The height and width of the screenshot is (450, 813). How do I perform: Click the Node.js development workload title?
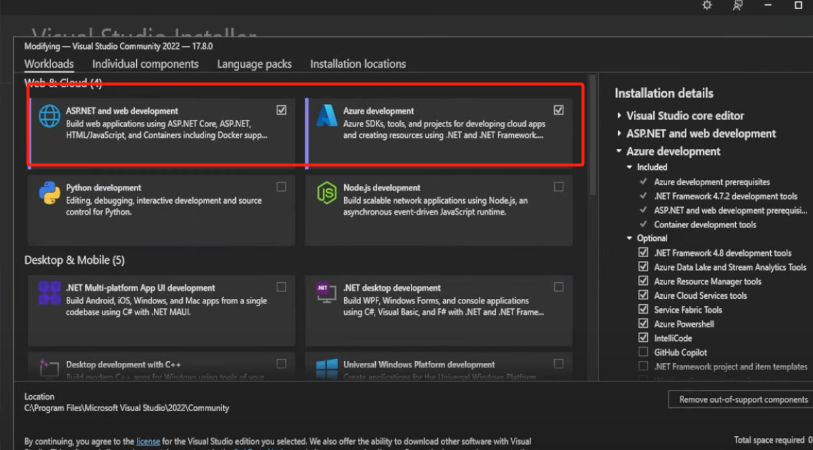click(x=382, y=188)
